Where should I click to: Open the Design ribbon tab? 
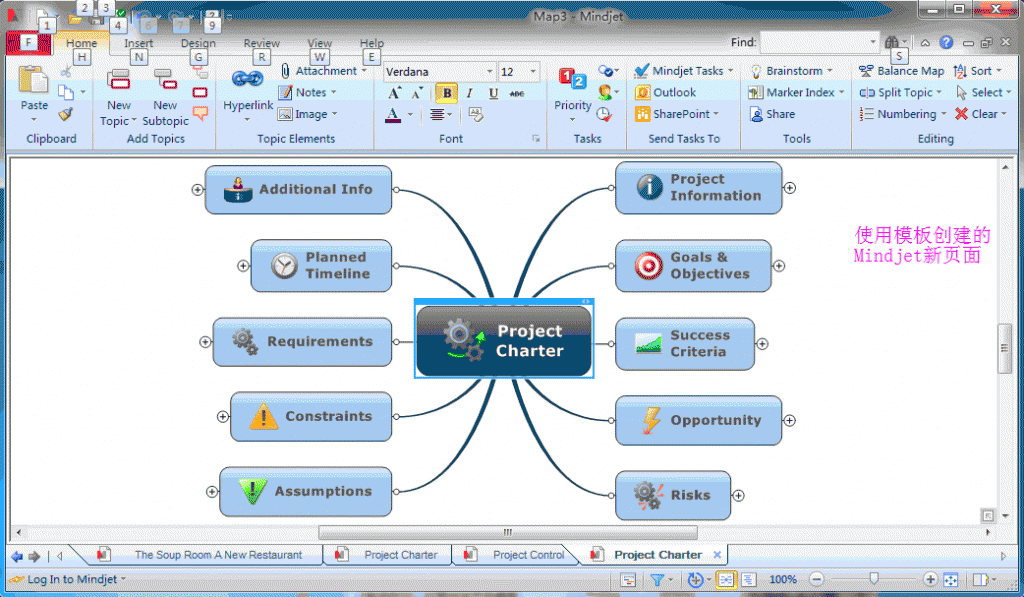coord(198,43)
